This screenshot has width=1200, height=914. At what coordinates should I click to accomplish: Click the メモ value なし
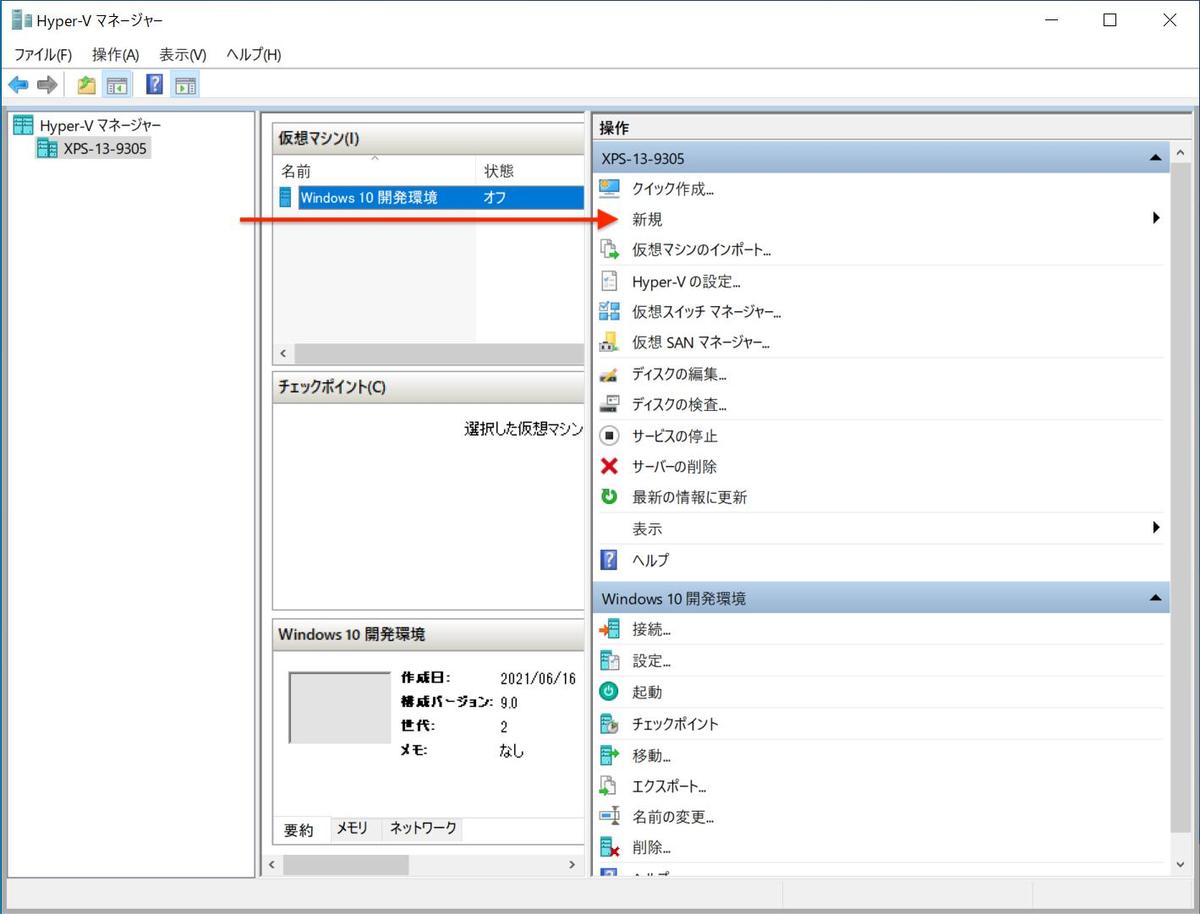(511, 750)
